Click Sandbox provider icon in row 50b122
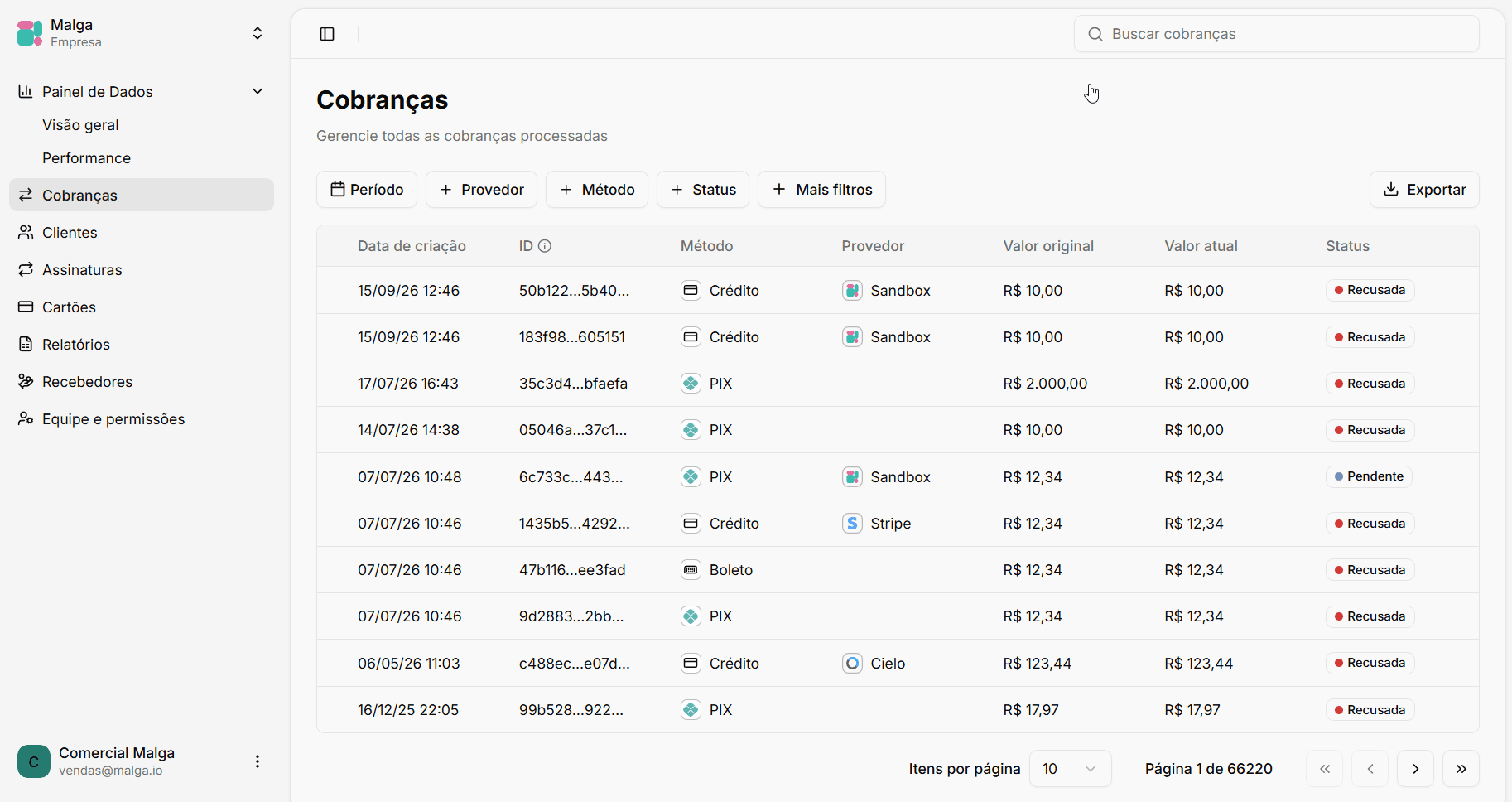The height and width of the screenshot is (802, 1512). pyautogui.click(x=852, y=291)
